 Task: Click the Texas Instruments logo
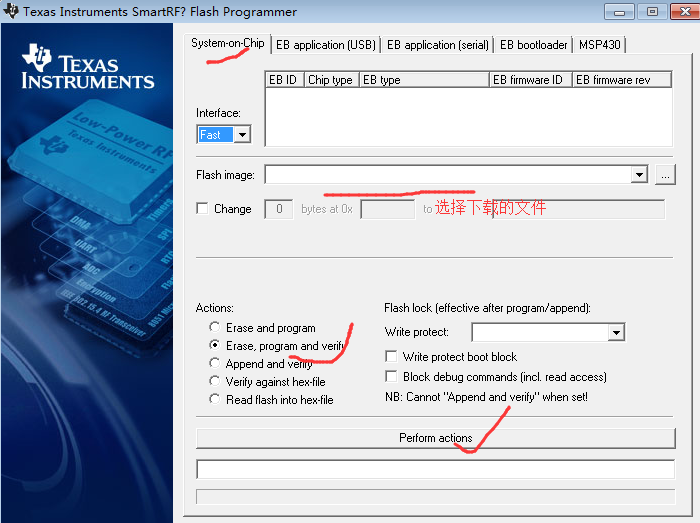tap(88, 67)
